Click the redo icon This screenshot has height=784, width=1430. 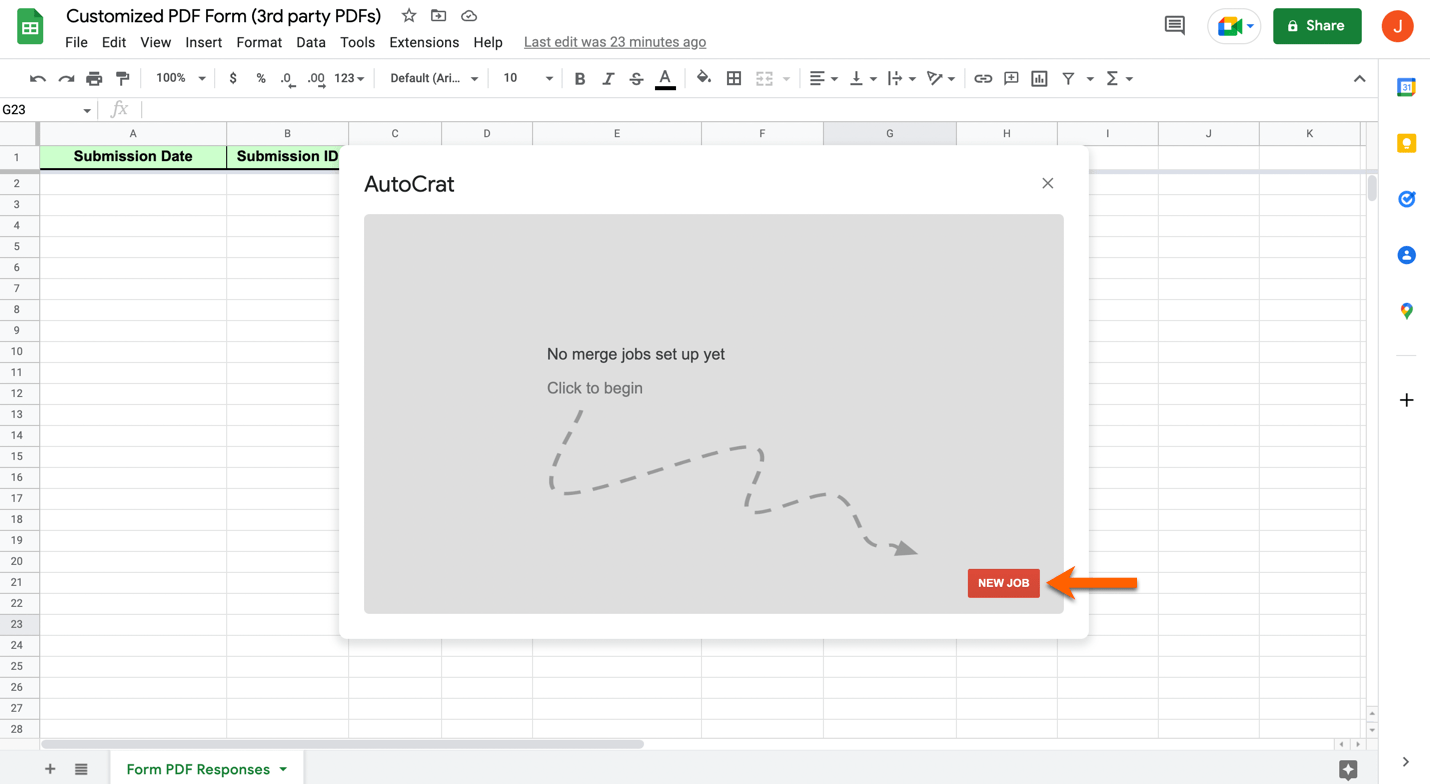(66, 78)
